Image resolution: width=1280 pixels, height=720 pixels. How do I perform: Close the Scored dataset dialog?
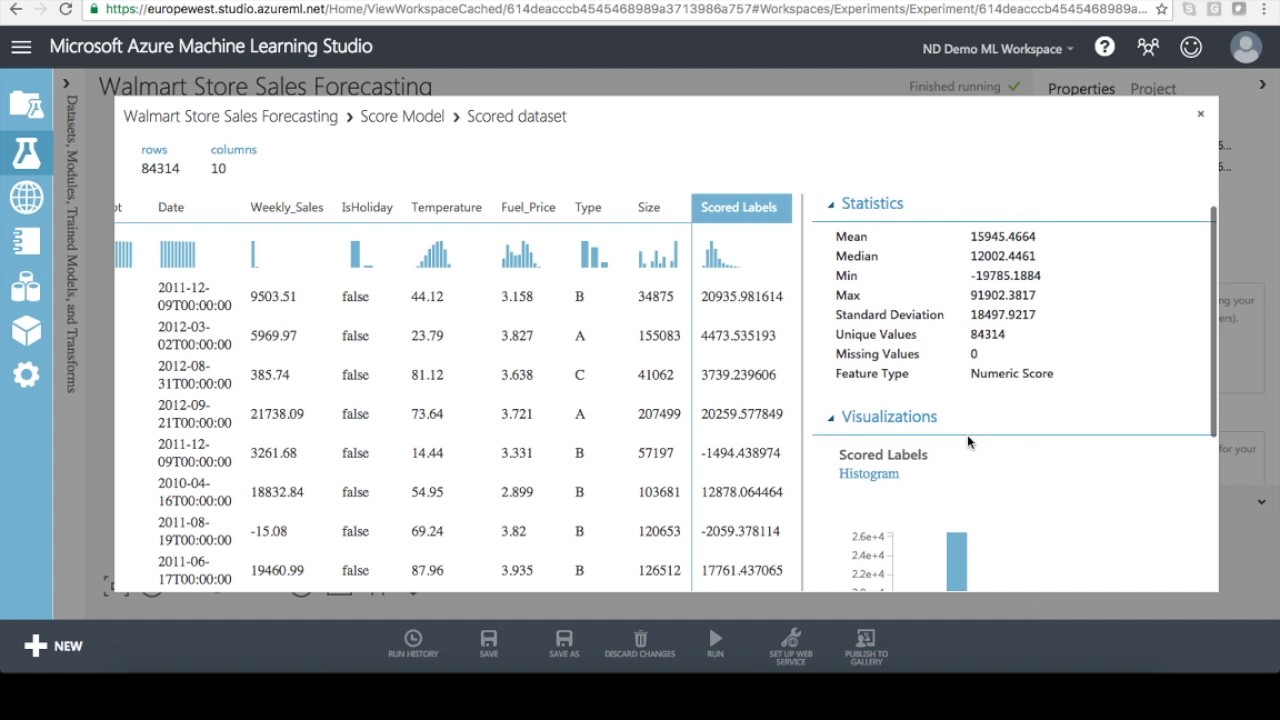click(1201, 114)
